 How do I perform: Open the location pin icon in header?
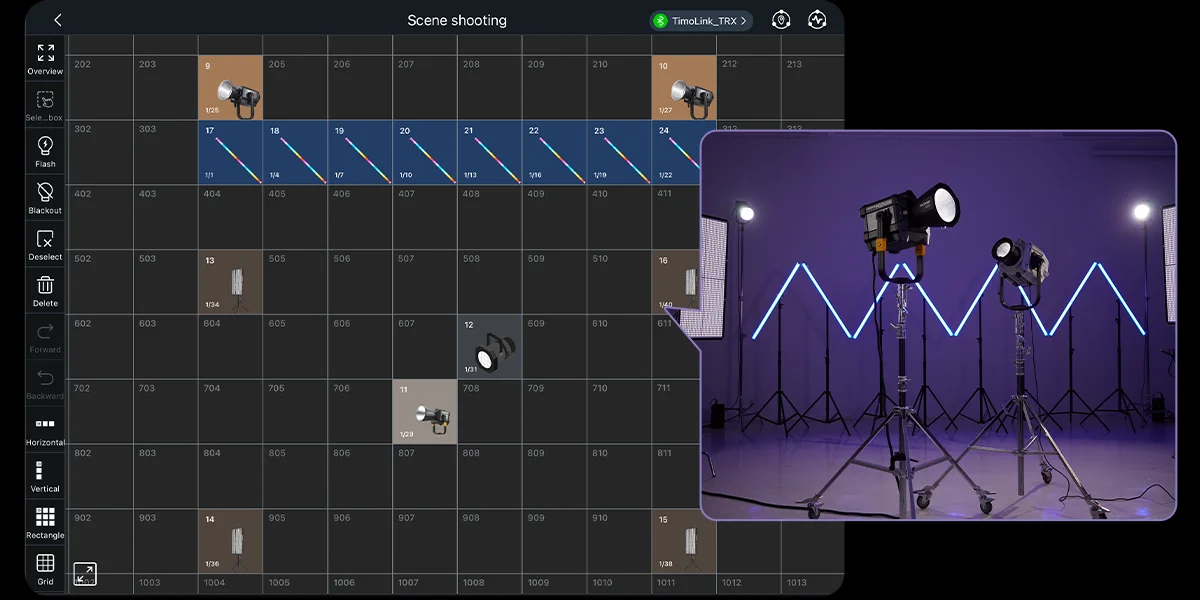point(781,21)
